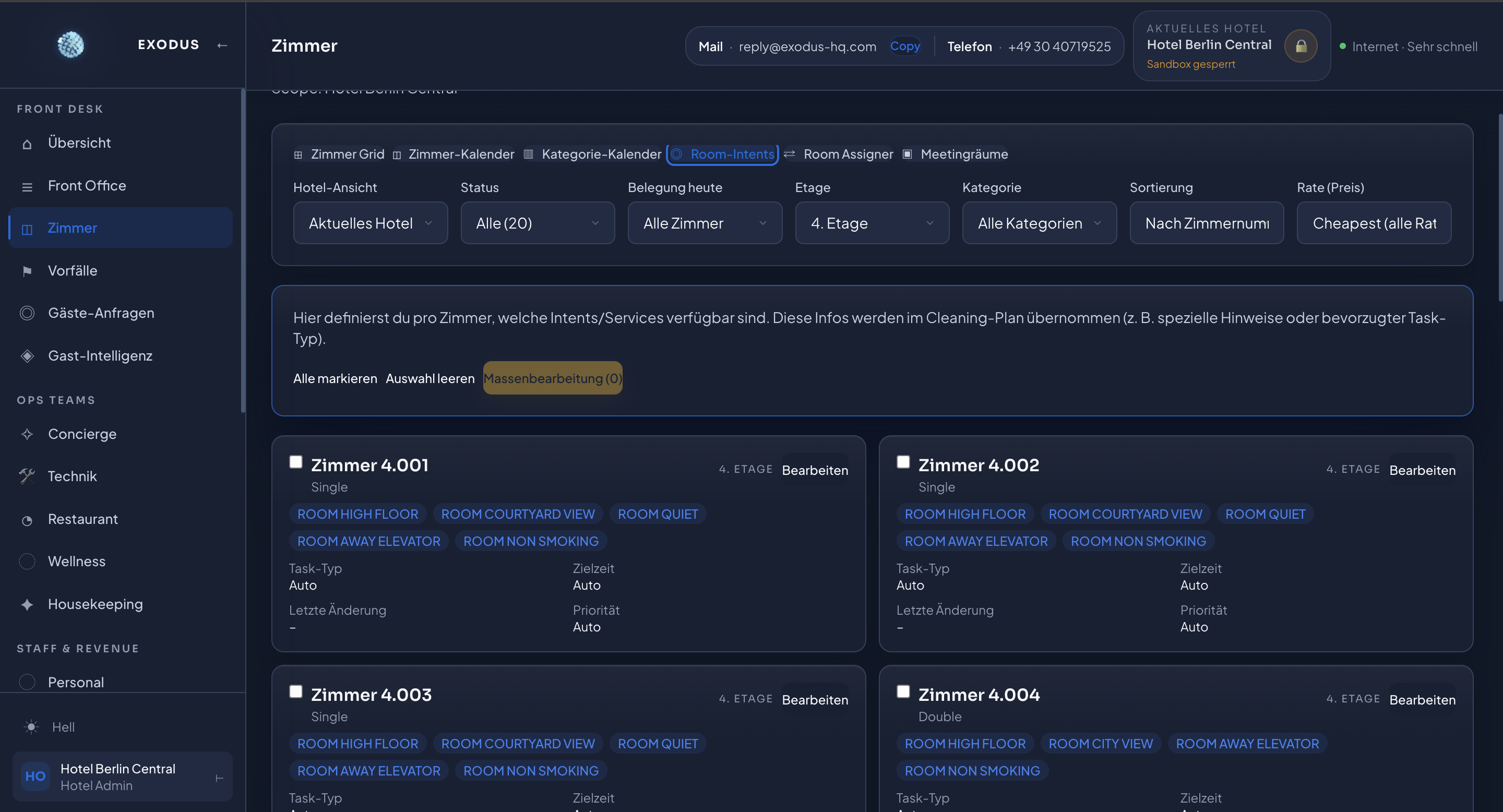Click ROOM CITY VIEW tag on Zimmer 4.004

tap(1101, 743)
